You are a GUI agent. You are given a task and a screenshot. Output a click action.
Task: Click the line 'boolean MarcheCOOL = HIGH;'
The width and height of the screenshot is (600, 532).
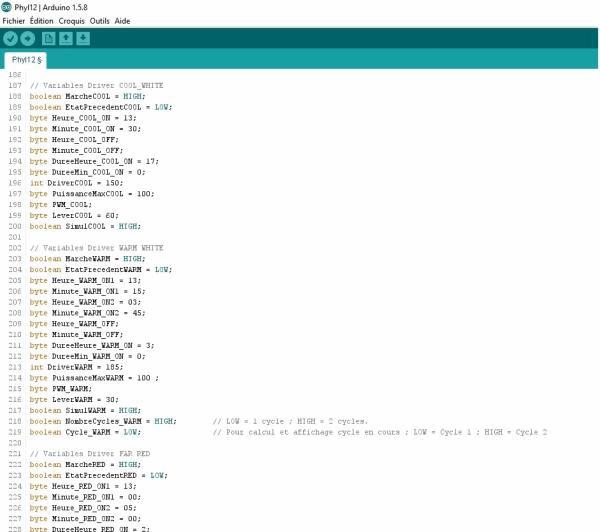click(x=88, y=96)
